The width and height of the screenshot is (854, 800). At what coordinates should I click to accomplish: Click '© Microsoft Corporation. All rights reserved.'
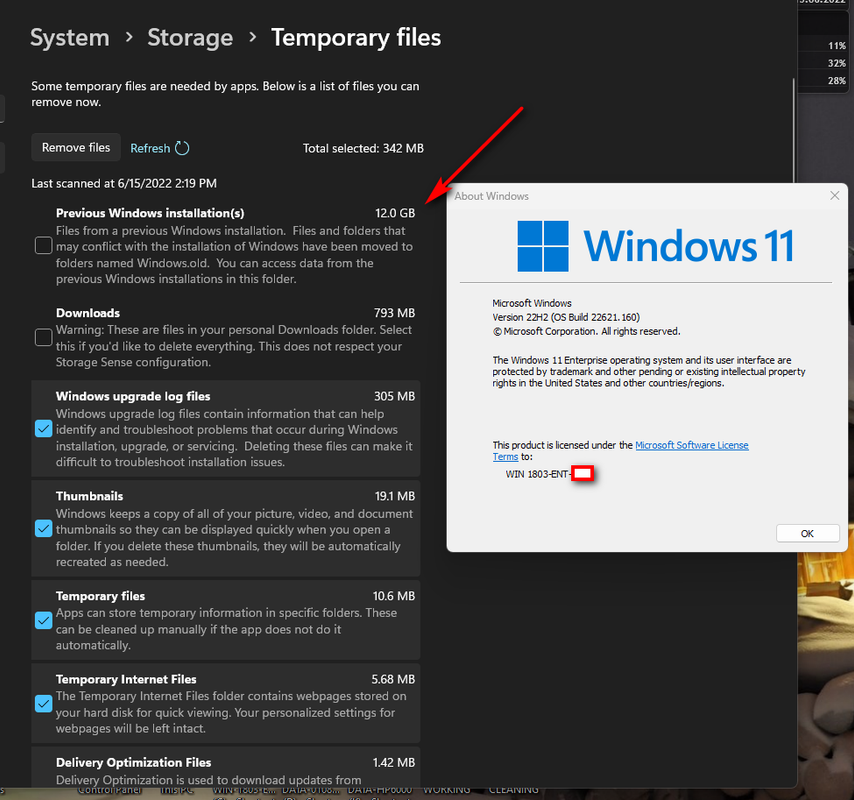pos(587,331)
